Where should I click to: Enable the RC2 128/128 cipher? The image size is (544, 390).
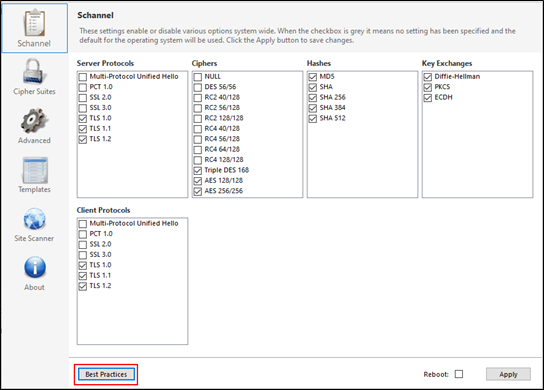pyautogui.click(x=198, y=118)
